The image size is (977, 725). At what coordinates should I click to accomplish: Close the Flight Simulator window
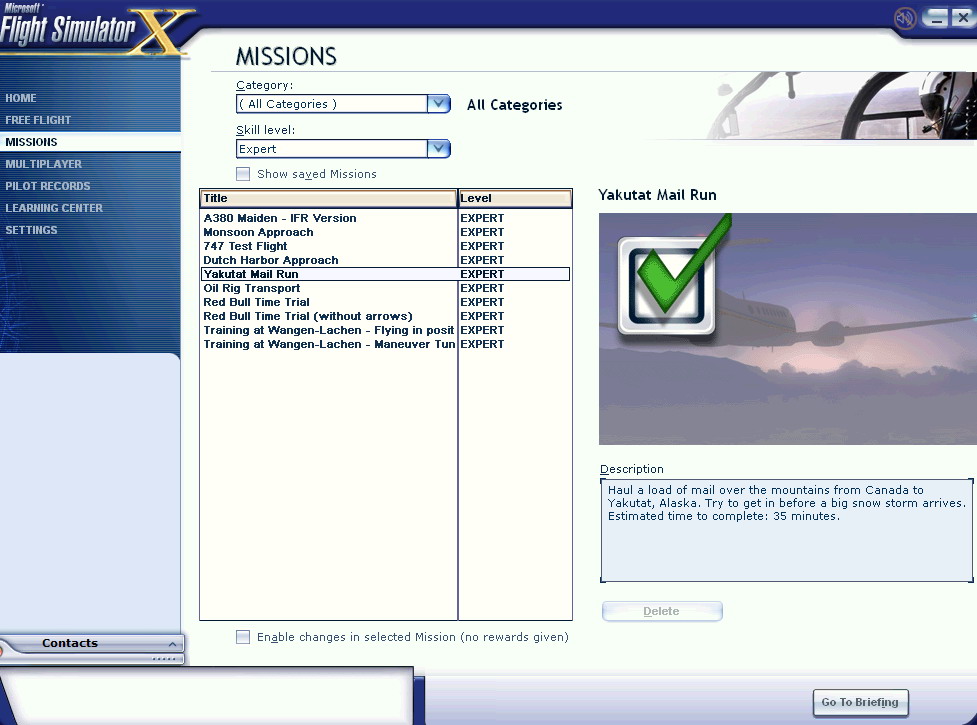(x=963, y=17)
